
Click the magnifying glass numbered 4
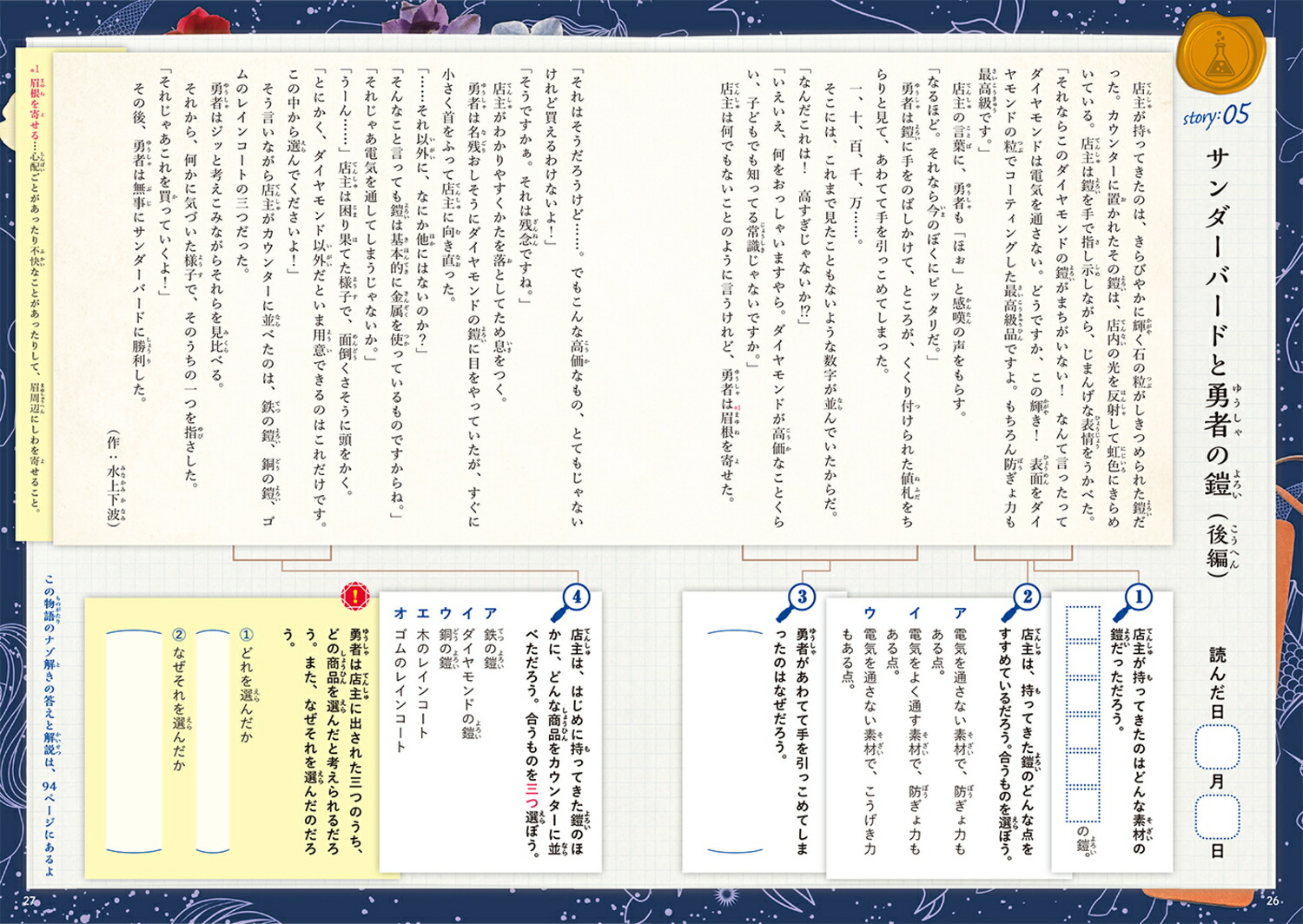point(573,598)
